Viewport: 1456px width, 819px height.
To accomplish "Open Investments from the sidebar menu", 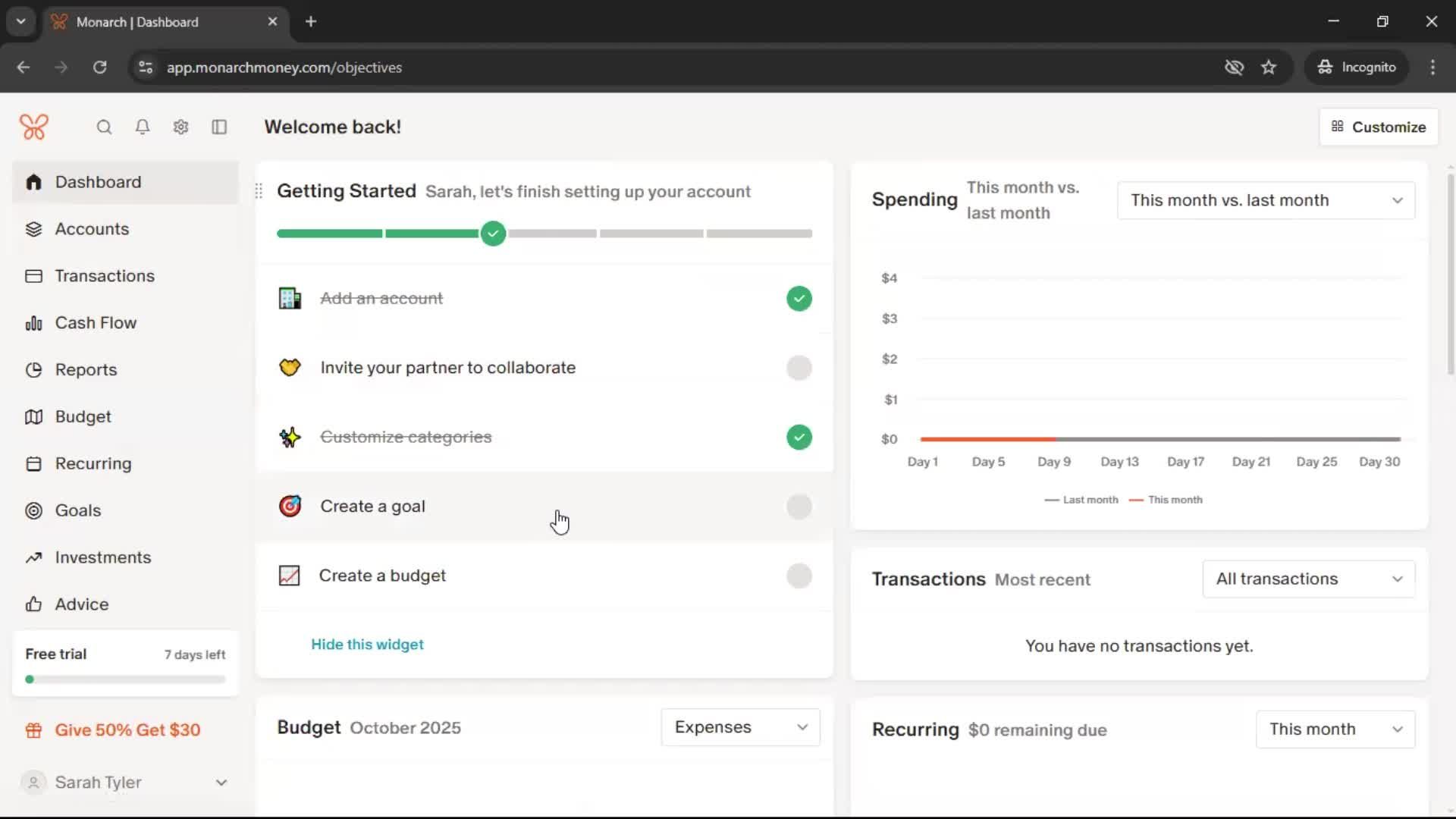I will pos(103,557).
